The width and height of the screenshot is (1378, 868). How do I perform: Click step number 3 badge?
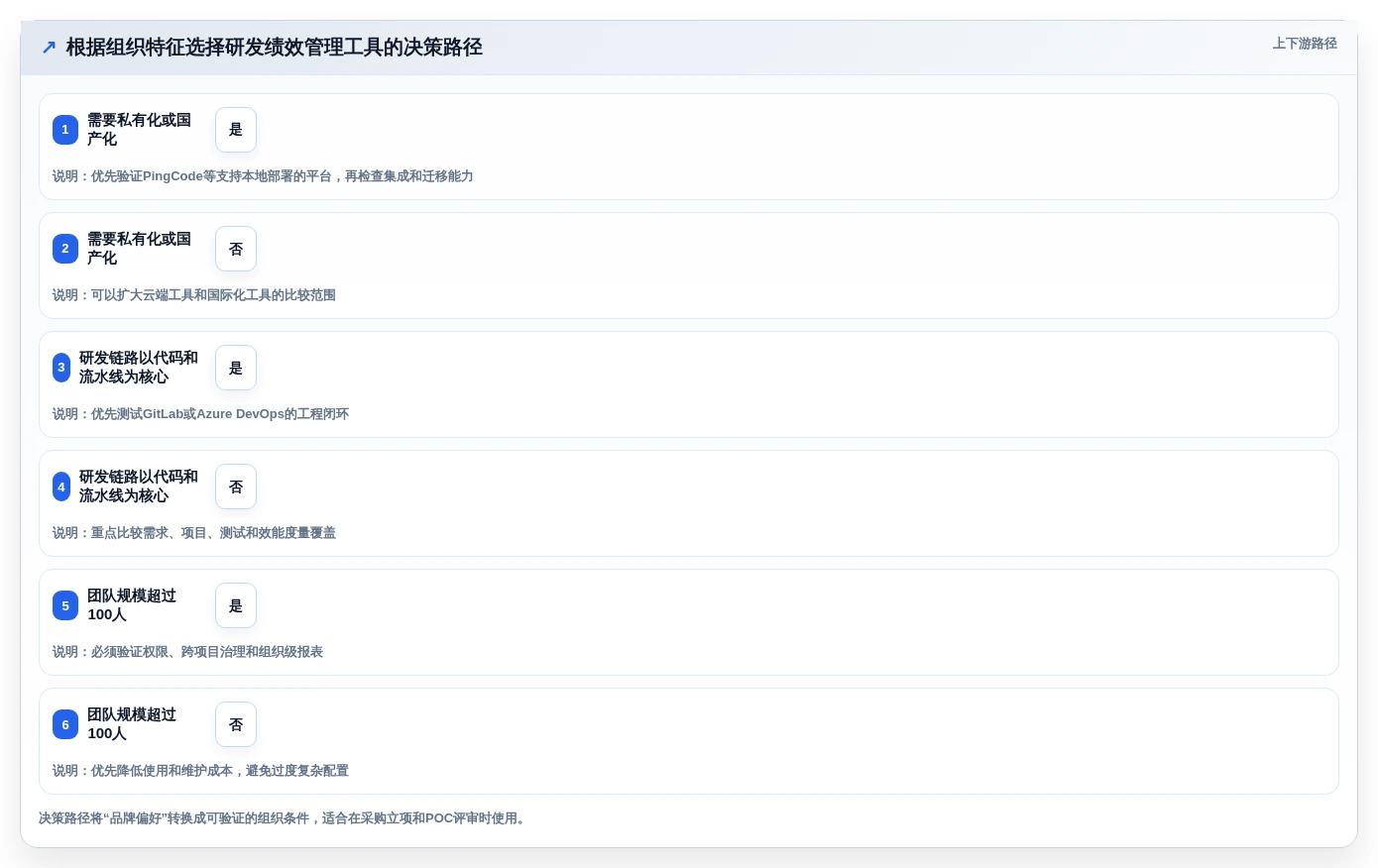(61, 368)
